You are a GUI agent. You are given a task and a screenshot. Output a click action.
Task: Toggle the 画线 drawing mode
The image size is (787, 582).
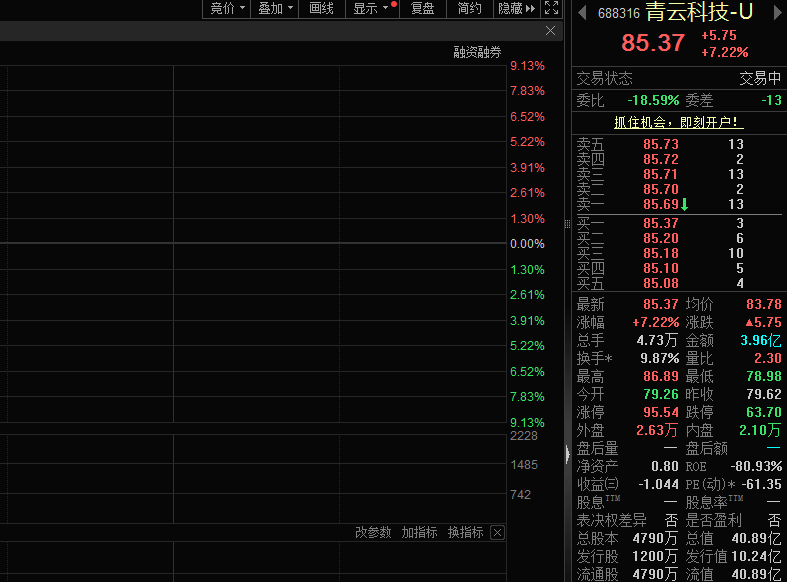tap(321, 9)
